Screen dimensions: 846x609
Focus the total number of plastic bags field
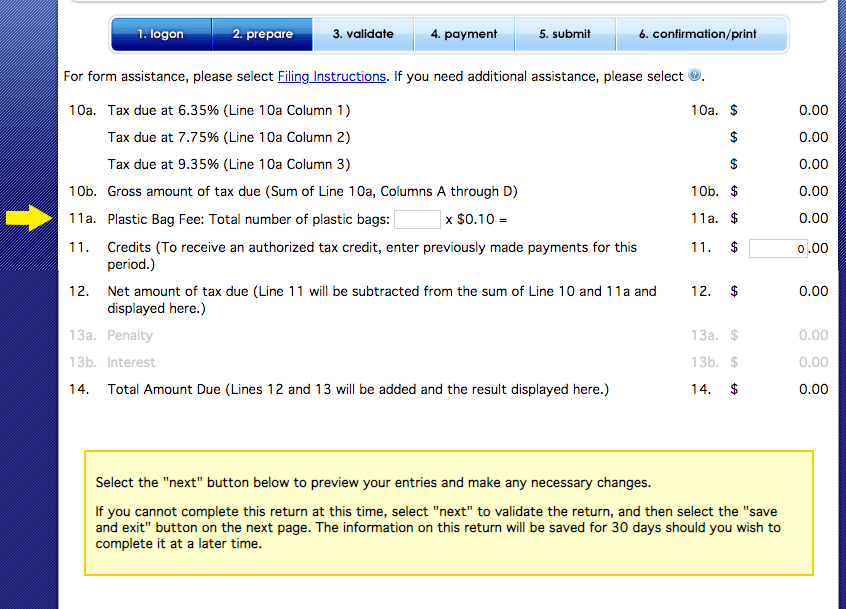(417, 219)
